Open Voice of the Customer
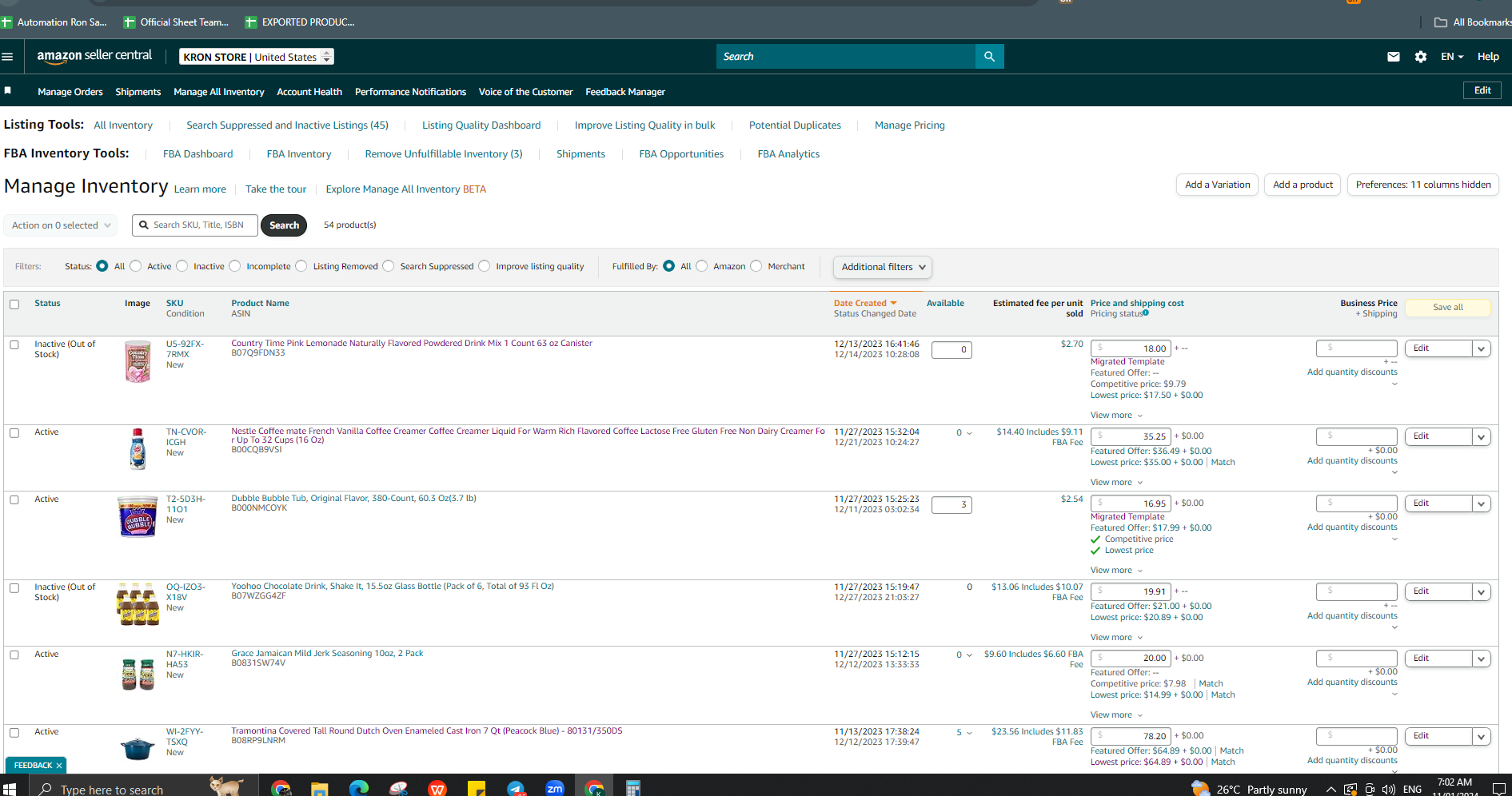 (x=525, y=92)
